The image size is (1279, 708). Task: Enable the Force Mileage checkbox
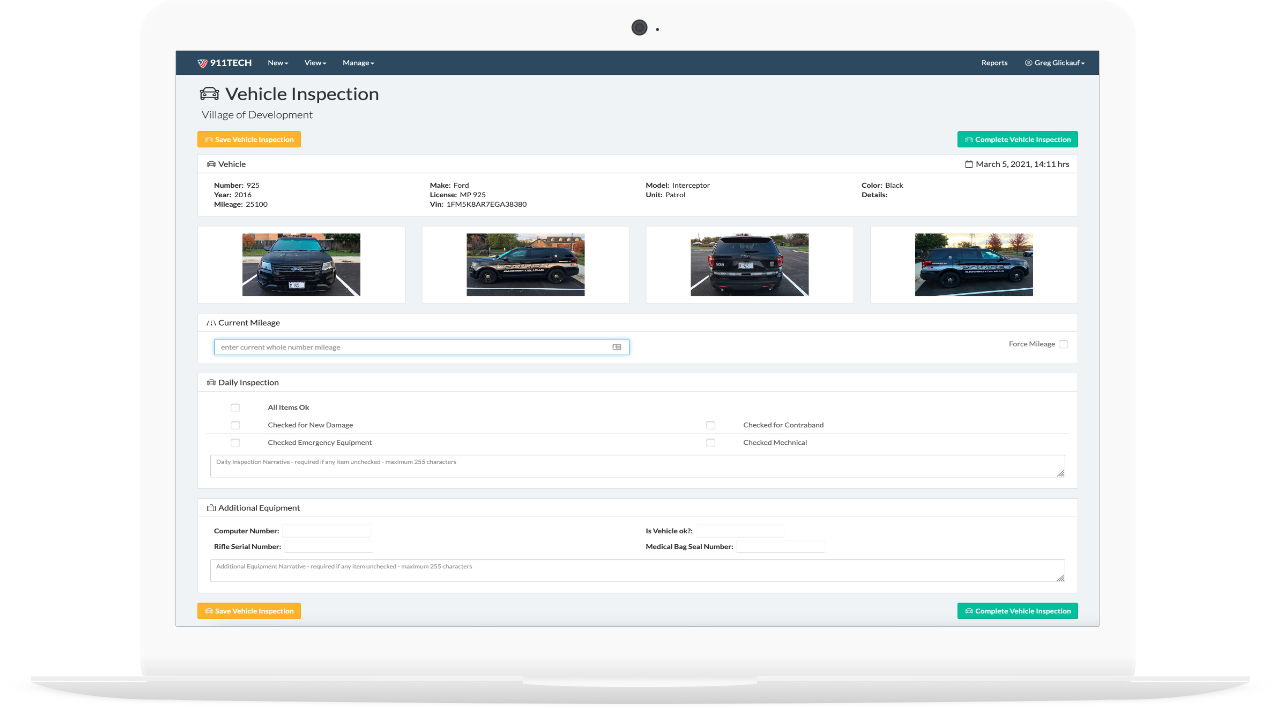(1063, 344)
